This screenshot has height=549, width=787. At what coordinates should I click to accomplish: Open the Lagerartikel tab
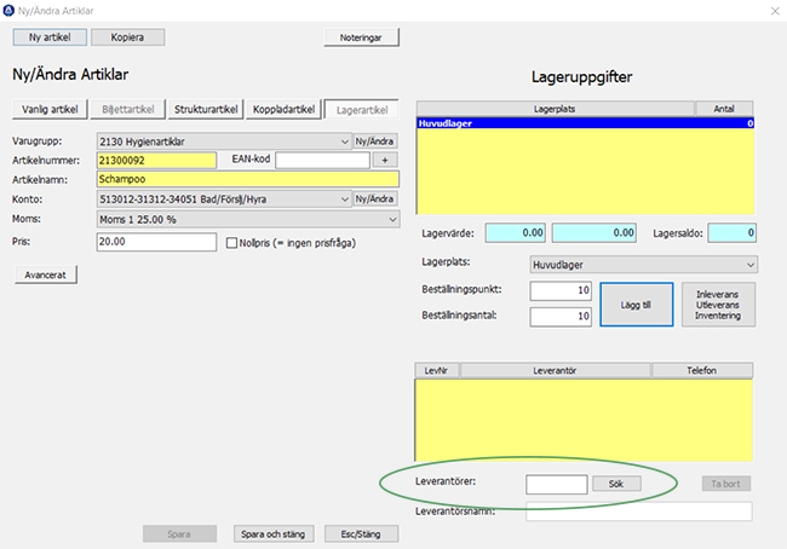[x=362, y=110]
